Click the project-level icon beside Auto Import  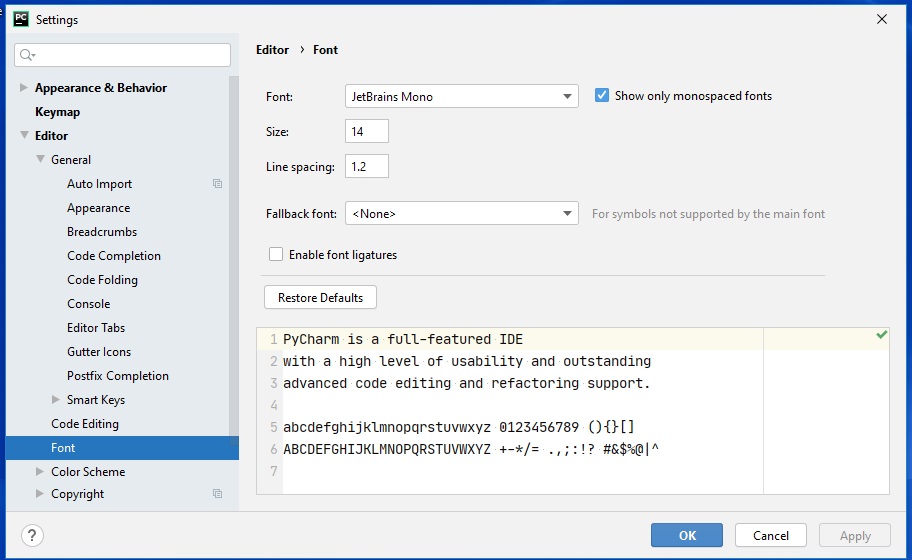(x=217, y=184)
